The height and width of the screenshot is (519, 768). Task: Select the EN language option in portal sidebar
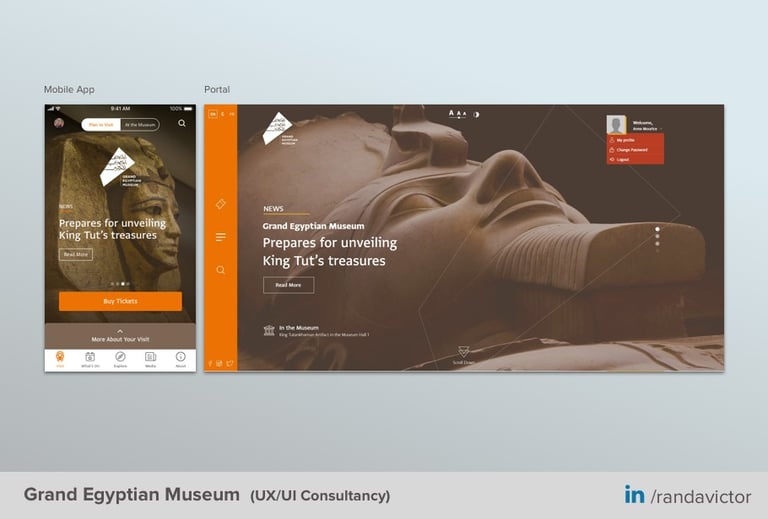click(x=213, y=114)
